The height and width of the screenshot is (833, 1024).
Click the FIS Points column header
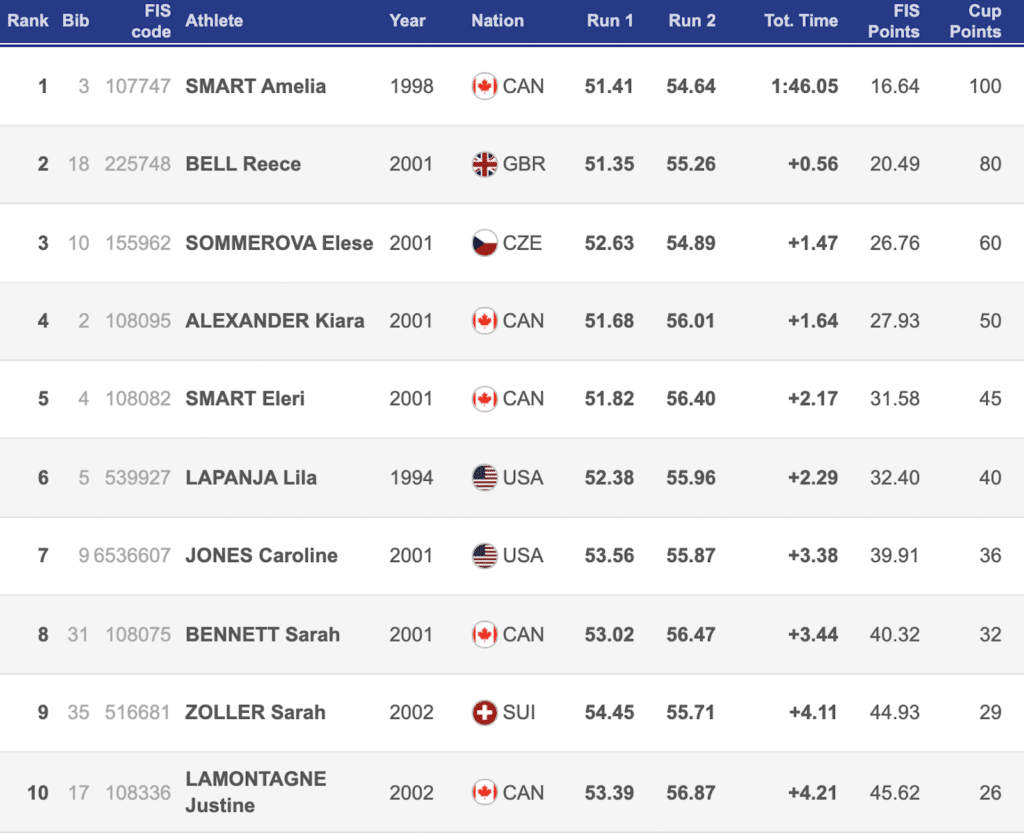[893, 21]
